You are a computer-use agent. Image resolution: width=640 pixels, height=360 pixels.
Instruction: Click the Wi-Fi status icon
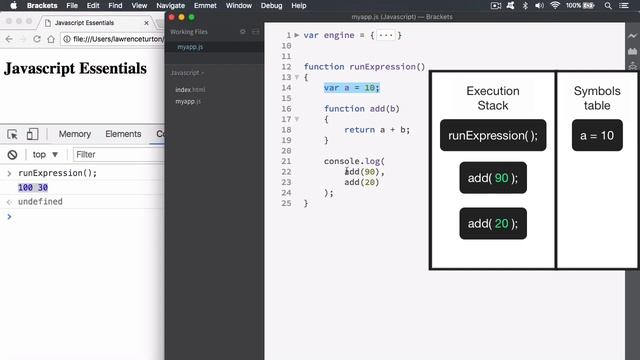[x=555, y=6]
